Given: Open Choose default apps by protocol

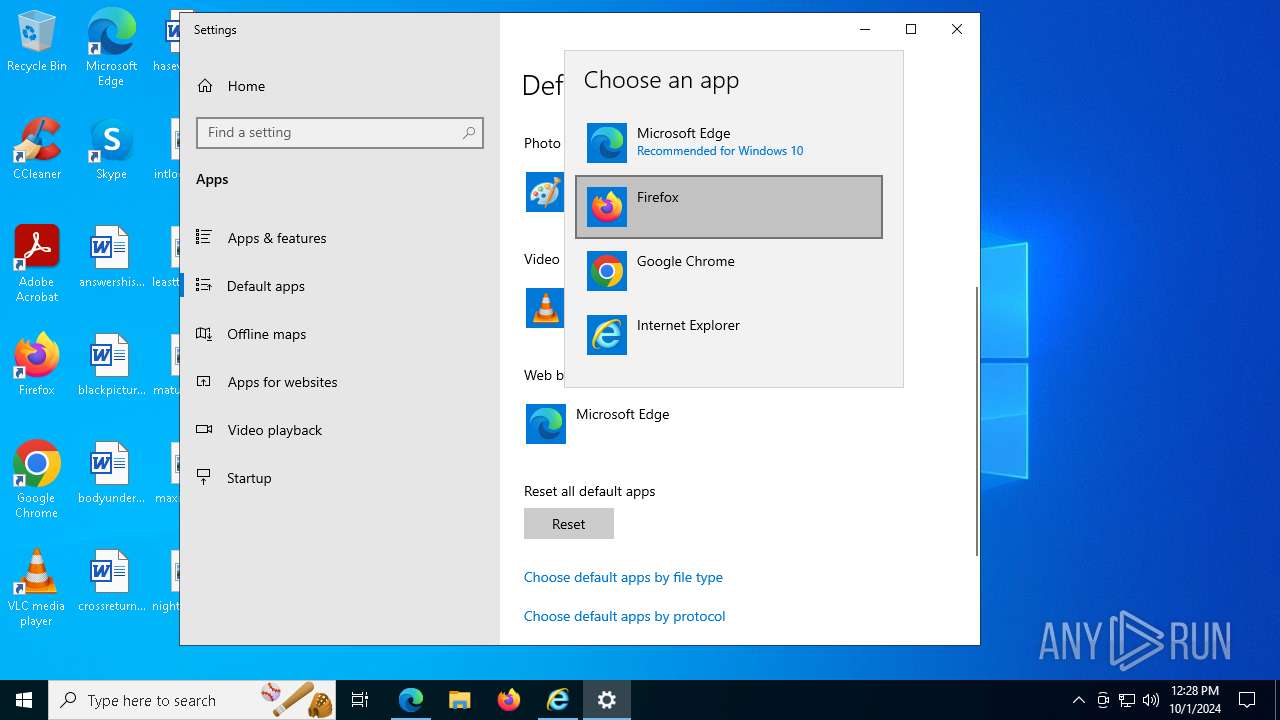Looking at the screenshot, I should (x=624, y=616).
